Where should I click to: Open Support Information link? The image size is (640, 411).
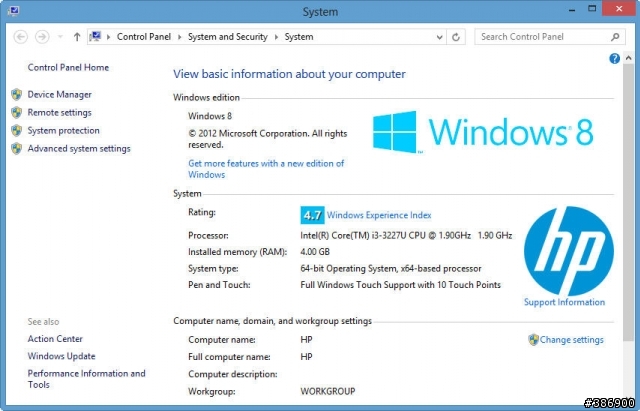pos(564,302)
